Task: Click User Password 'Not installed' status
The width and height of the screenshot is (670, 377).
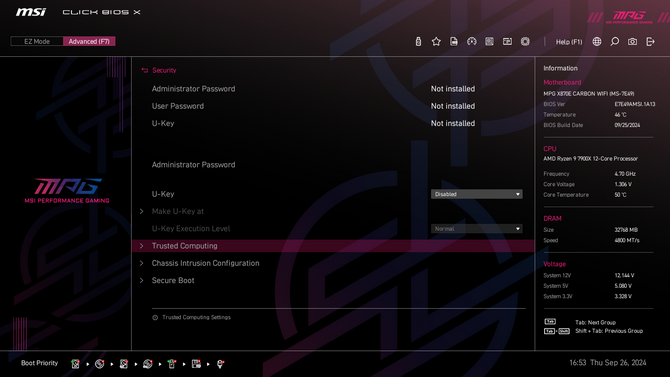Action: coord(453,106)
